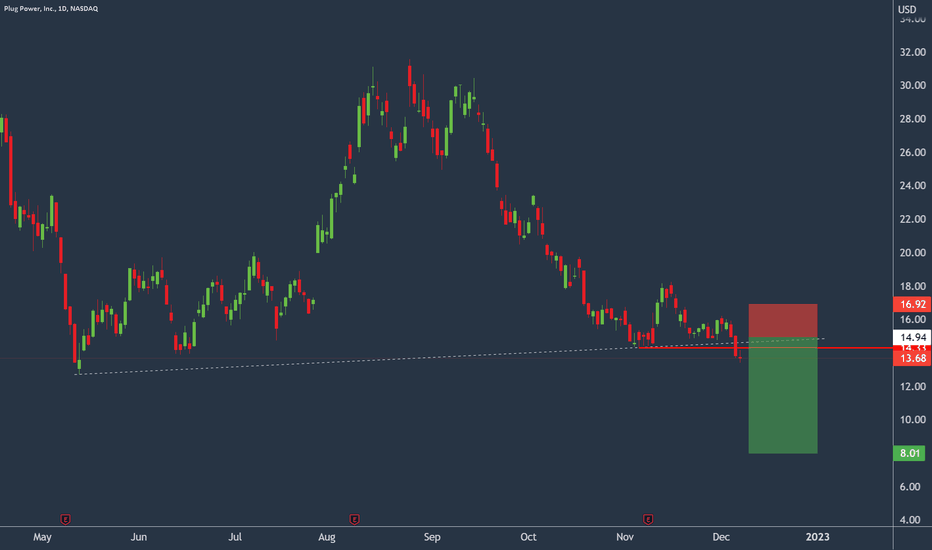Screen dimensions: 932x550
Task: Click the 24.00 price axis label
Action: click(912, 186)
